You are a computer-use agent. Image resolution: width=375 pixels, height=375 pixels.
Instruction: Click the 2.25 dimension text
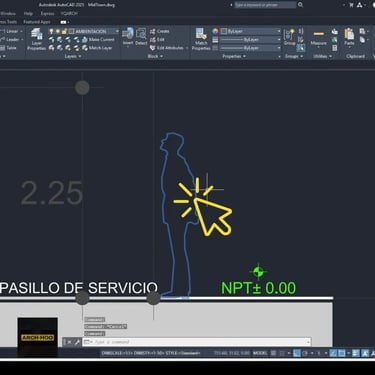pyautogui.click(x=52, y=193)
